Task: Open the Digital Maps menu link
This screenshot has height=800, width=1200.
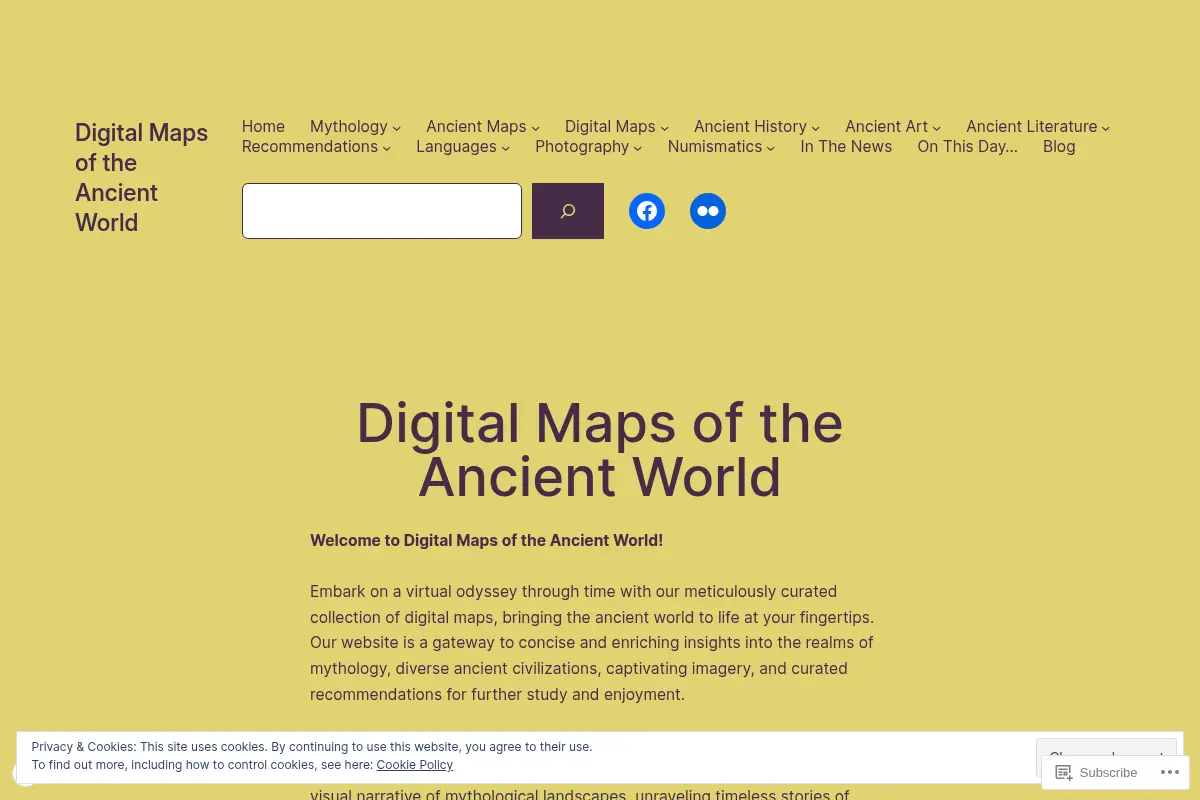Action: (610, 126)
